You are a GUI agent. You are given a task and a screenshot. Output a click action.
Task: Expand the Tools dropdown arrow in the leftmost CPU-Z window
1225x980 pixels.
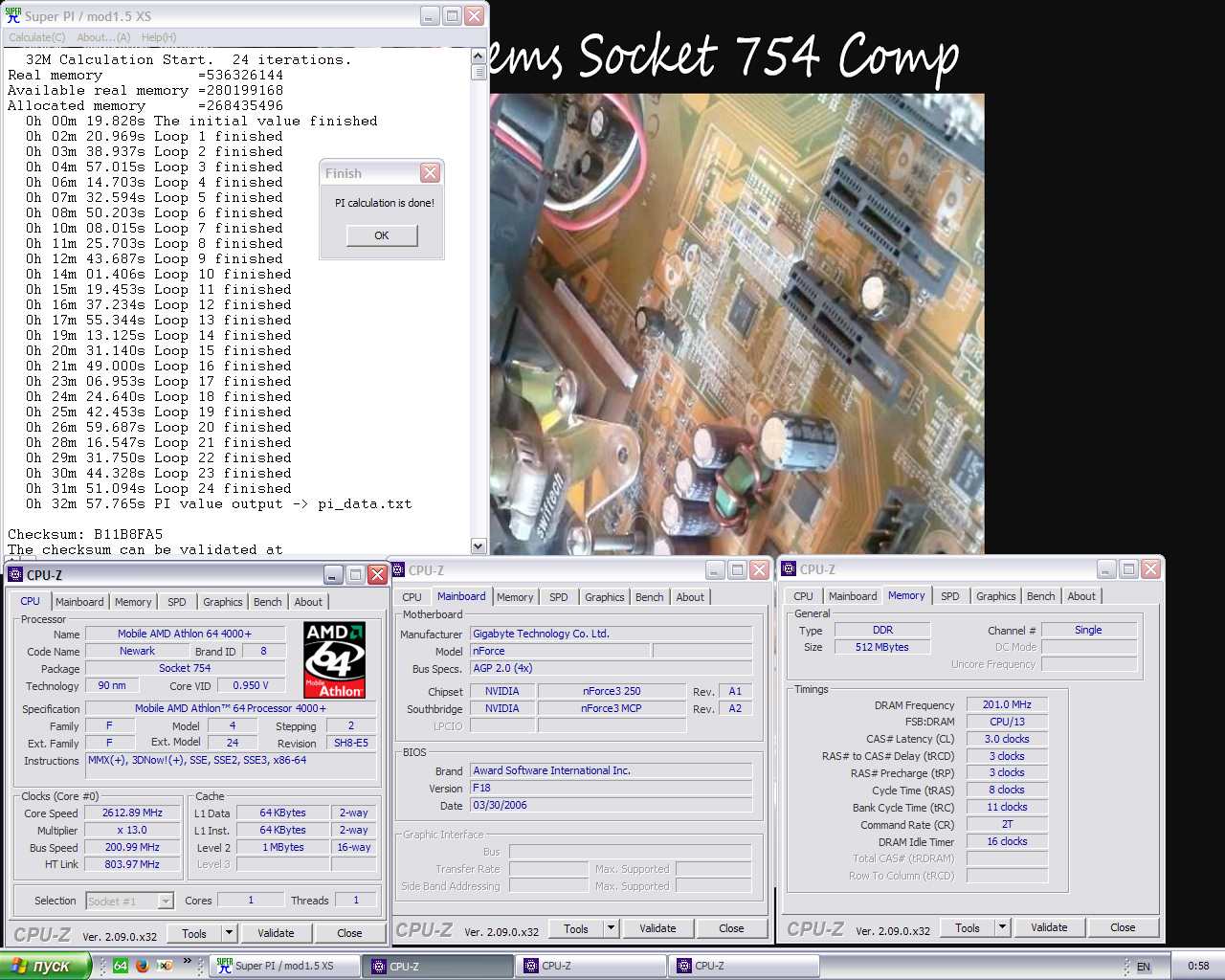[x=229, y=933]
